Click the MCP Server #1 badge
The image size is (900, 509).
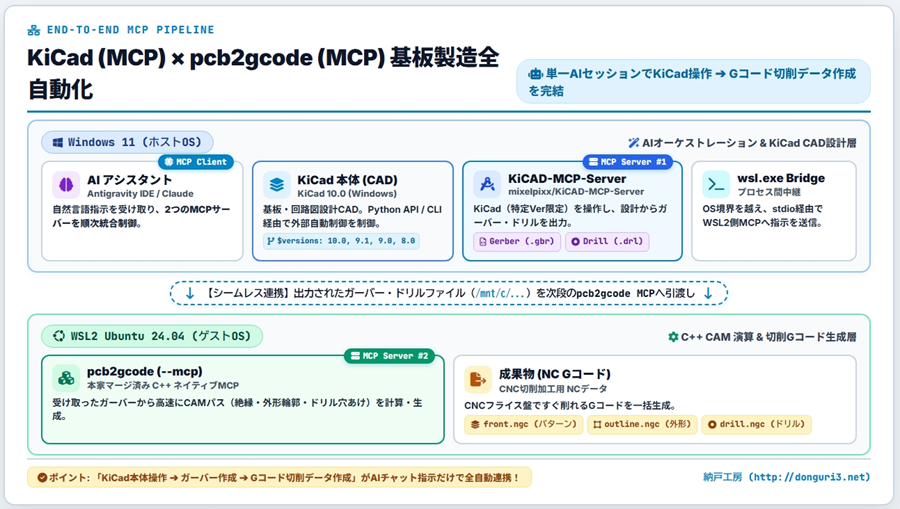tap(627, 162)
